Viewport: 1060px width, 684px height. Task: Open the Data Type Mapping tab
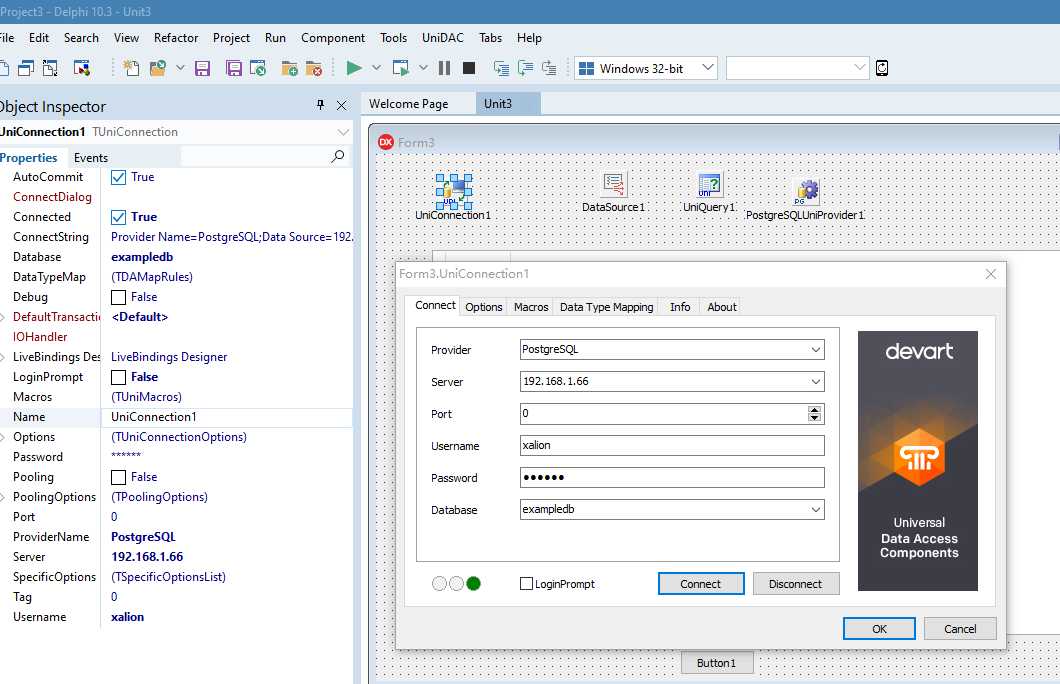[x=606, y=307]
